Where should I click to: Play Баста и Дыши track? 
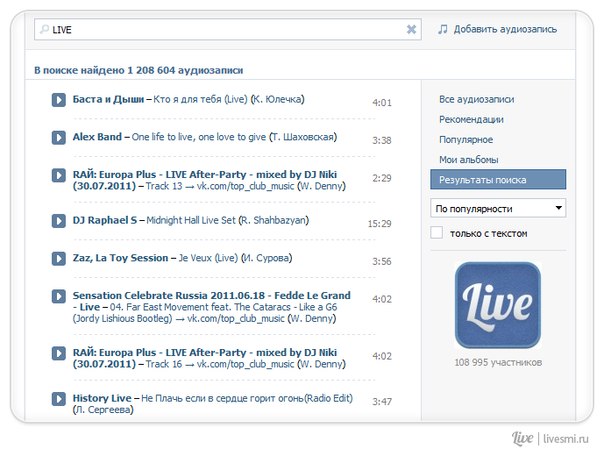coord(59,100)
